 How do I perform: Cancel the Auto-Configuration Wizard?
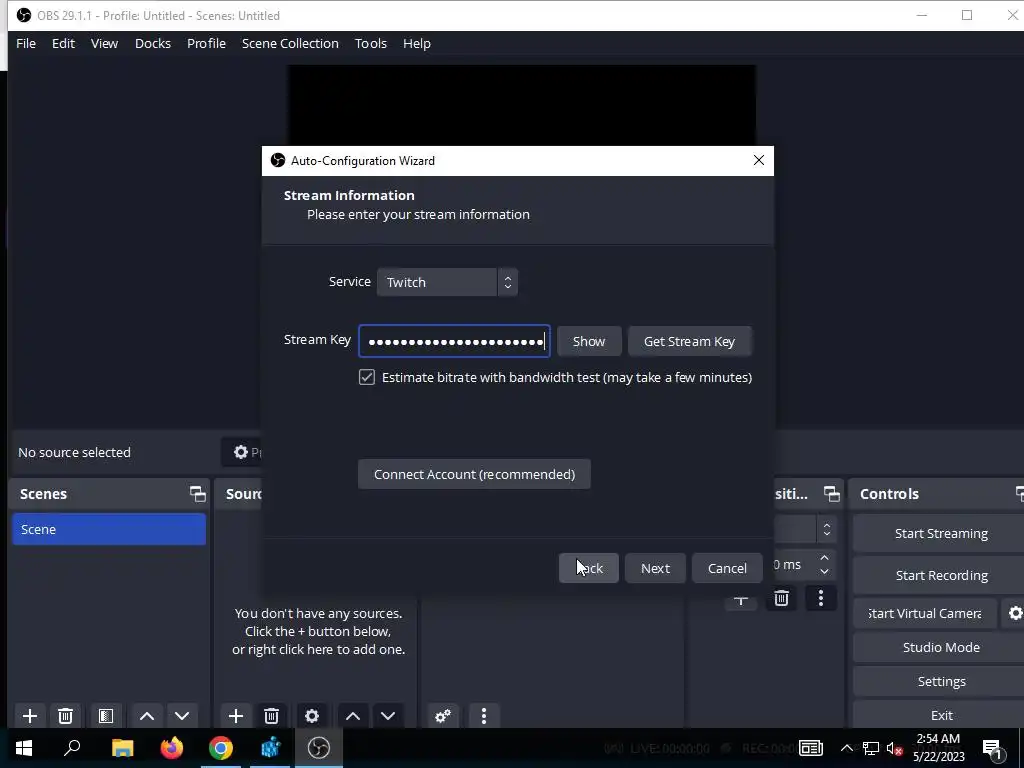(727, 568)
